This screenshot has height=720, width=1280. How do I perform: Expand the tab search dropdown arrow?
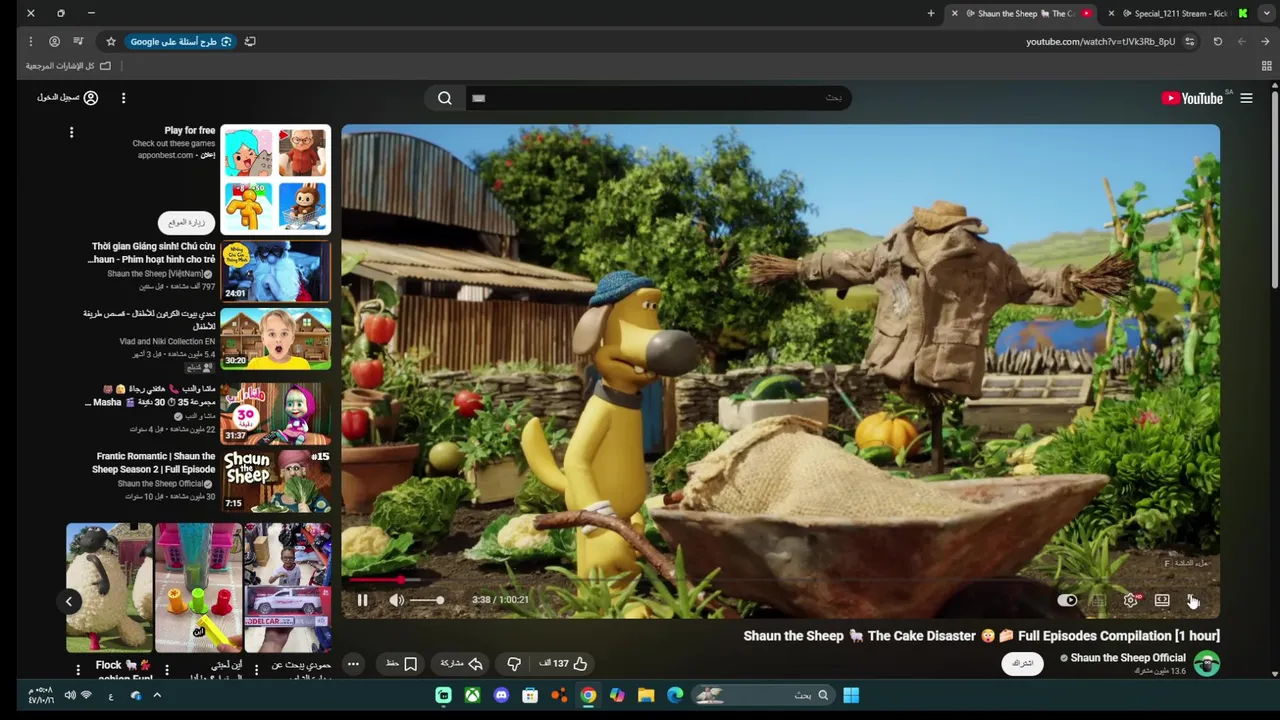(x=1267, y=14)
